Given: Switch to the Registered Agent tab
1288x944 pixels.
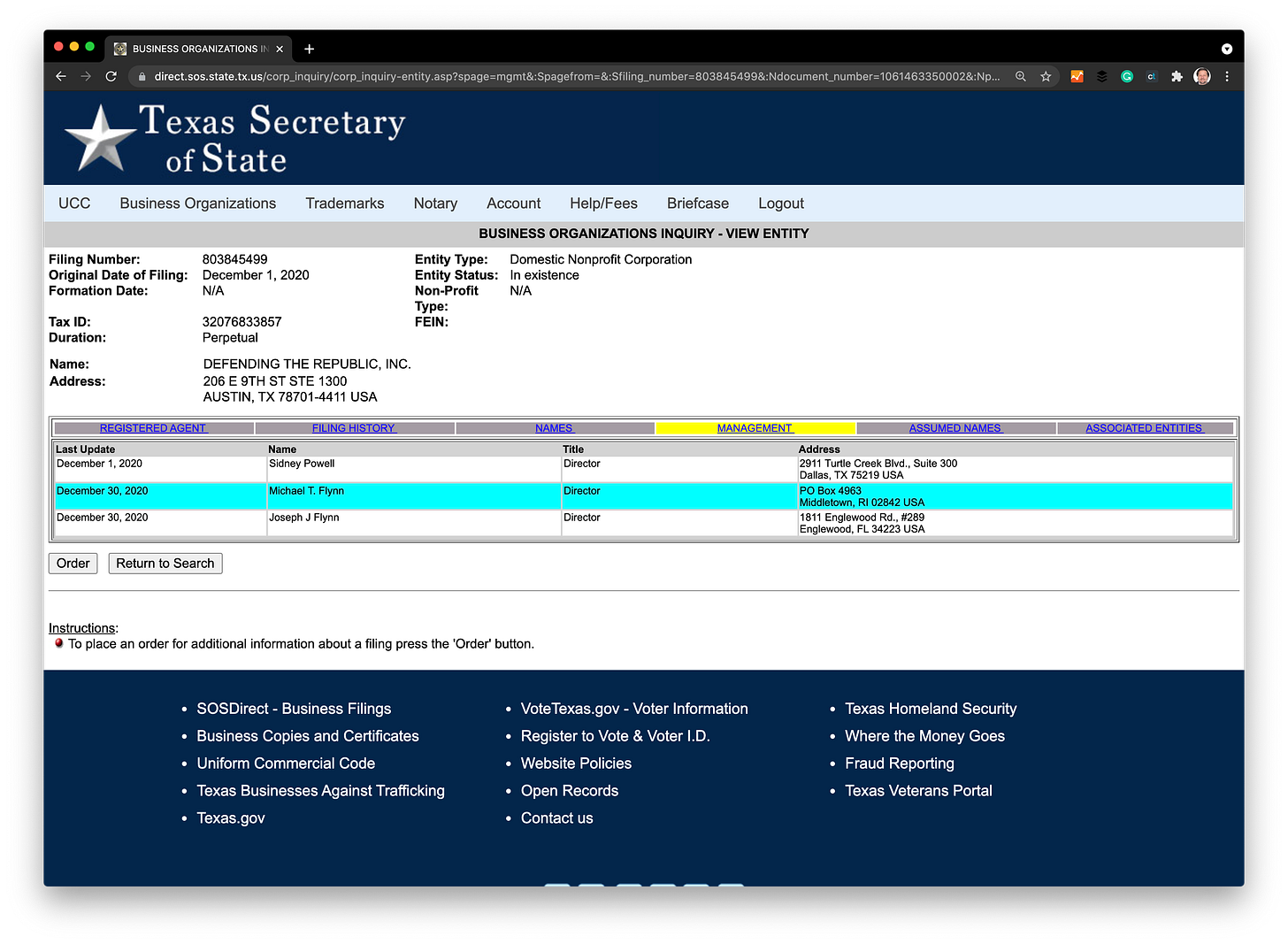Looking at the screenshot, I should pos(153,428).
